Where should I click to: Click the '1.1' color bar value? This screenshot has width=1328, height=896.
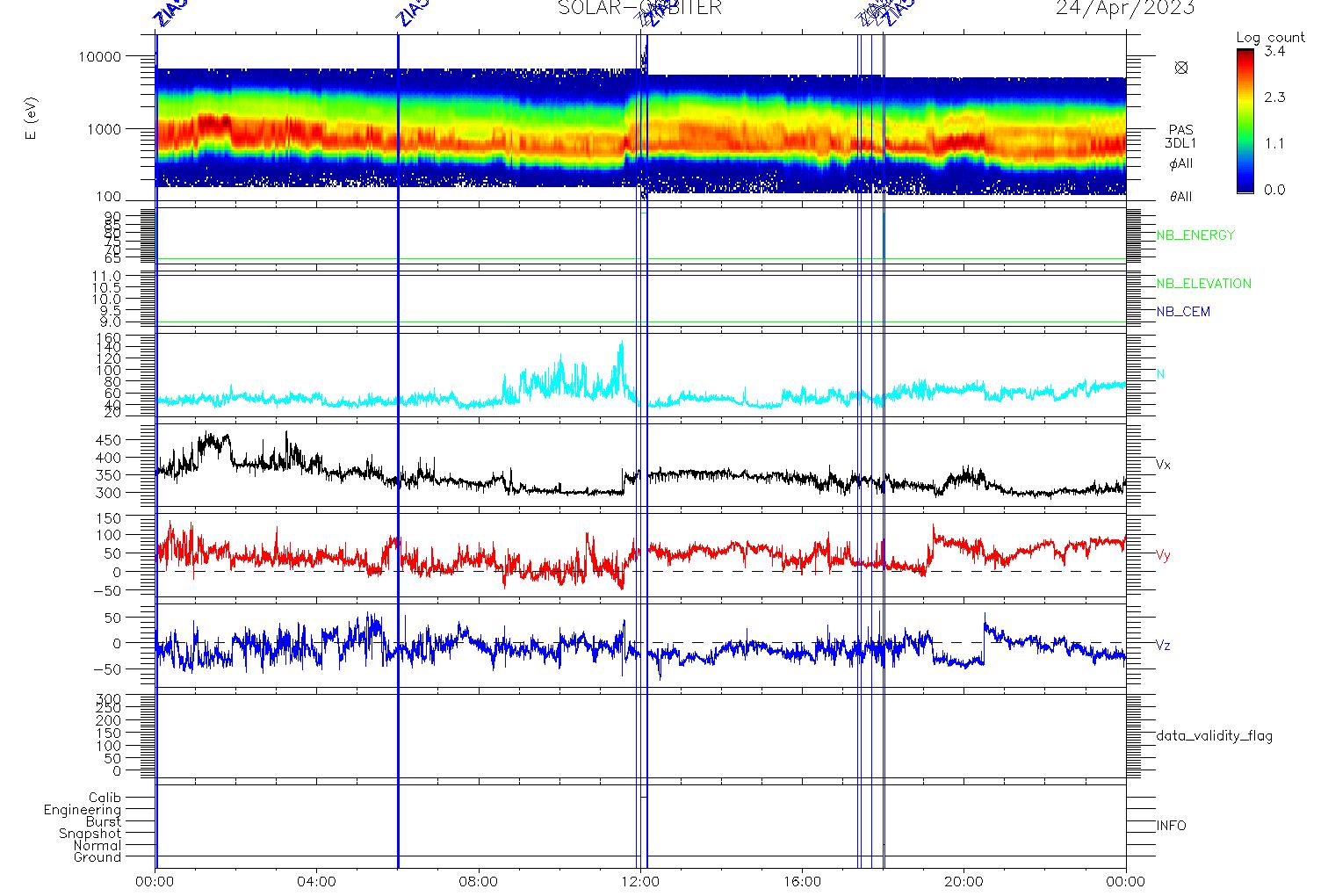(1274, 143)
